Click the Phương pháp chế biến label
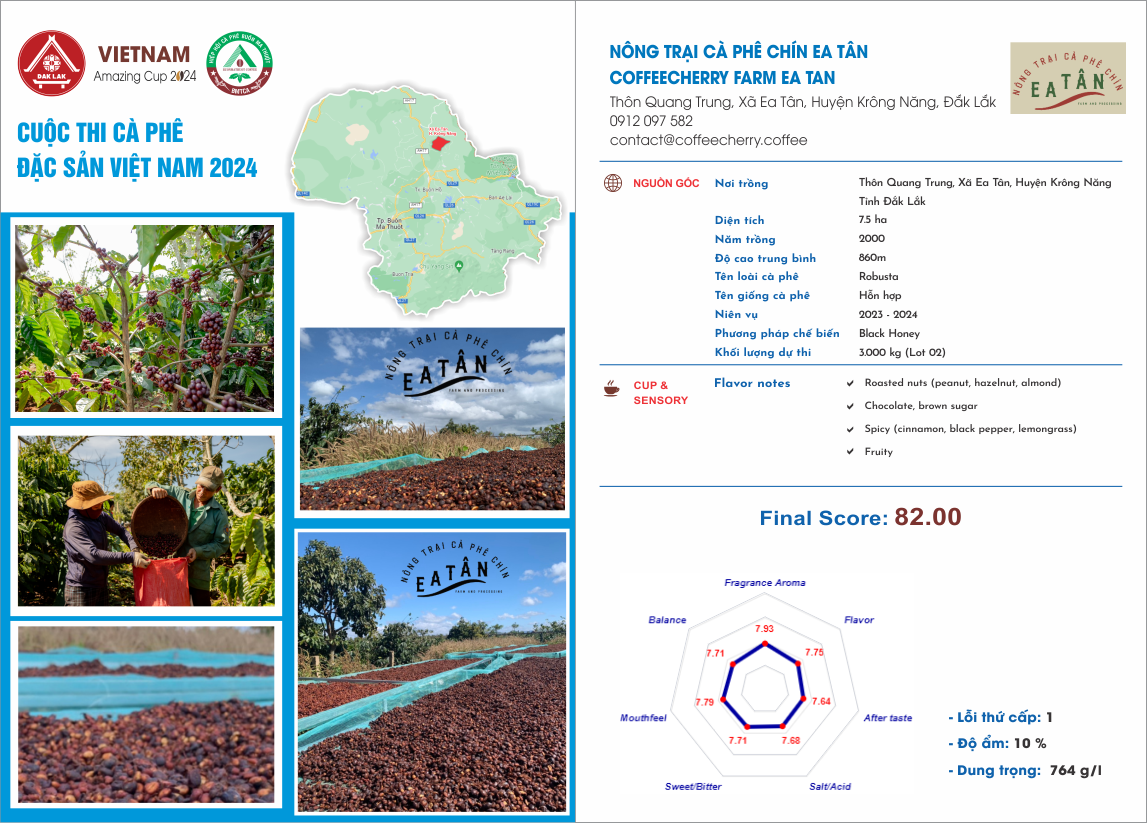The image size is (1147, 823). (777, 334)
